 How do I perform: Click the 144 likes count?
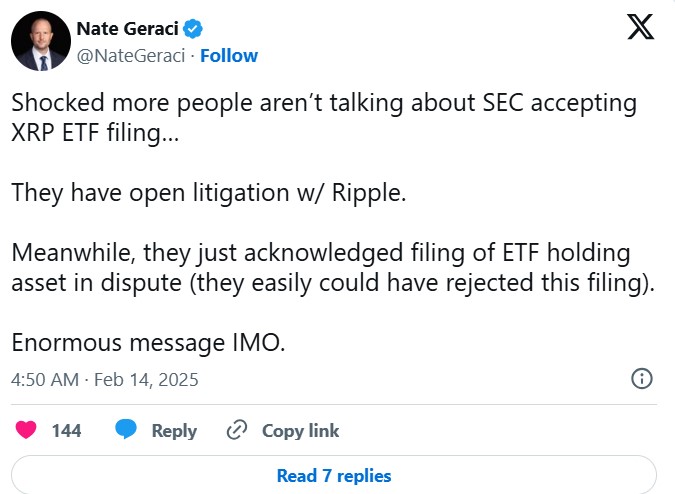(66, 431)
